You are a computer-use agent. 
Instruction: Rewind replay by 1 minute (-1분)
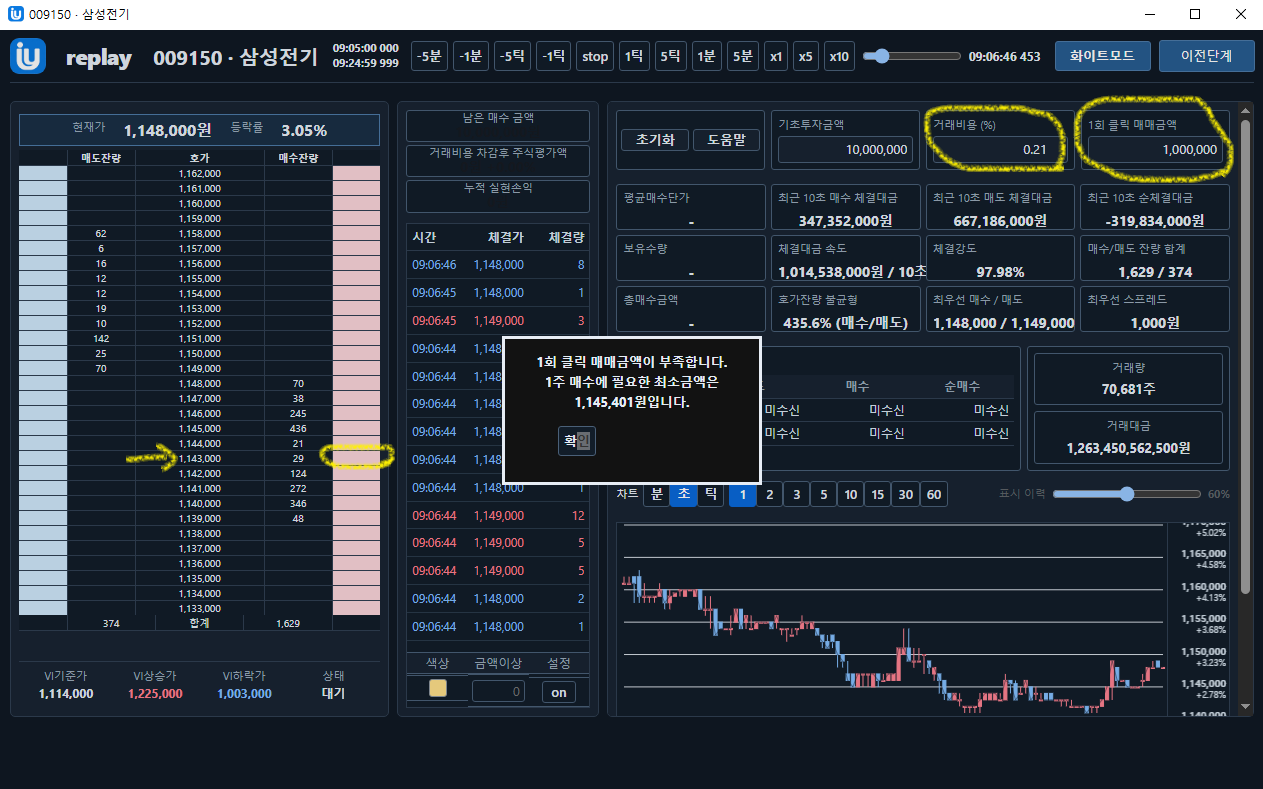pos(471,56)
